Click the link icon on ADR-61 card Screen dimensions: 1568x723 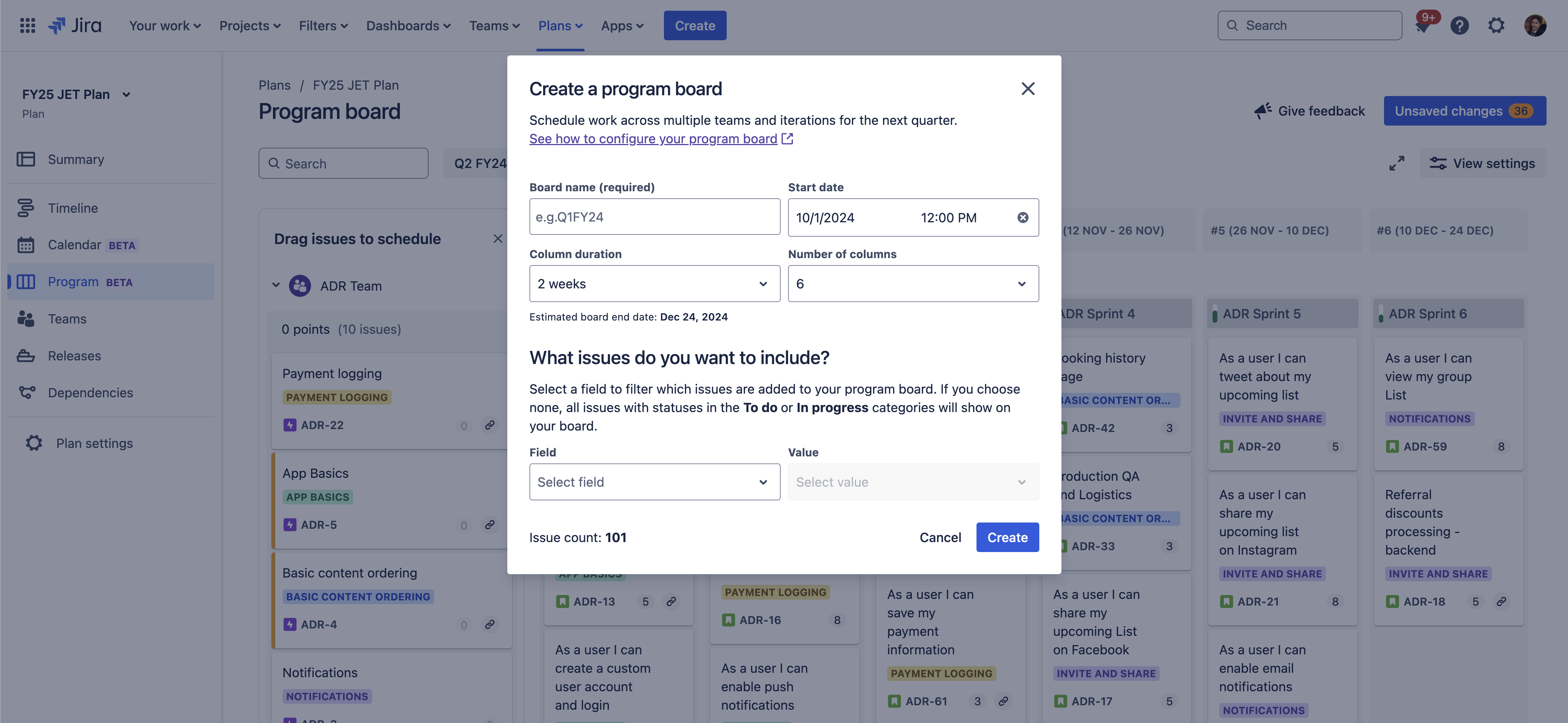1003,701
